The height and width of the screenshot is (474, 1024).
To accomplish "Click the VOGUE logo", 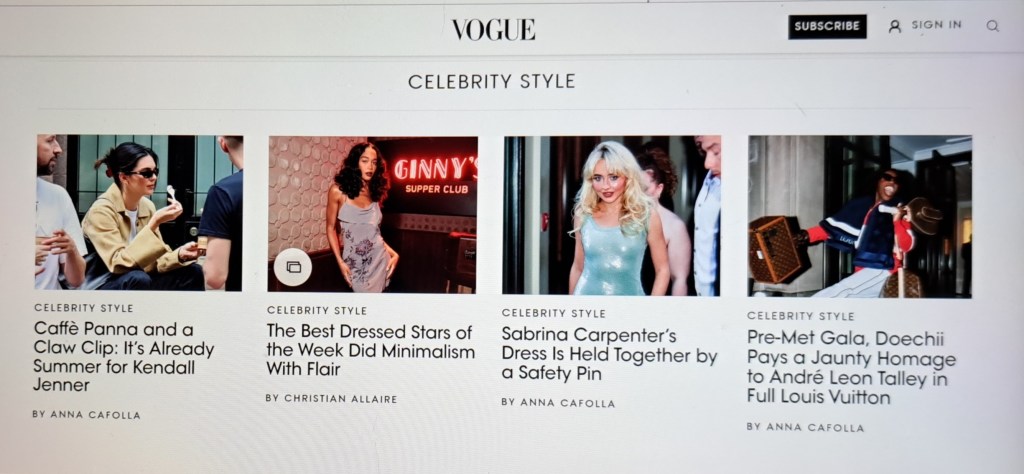I will [494, 29].
